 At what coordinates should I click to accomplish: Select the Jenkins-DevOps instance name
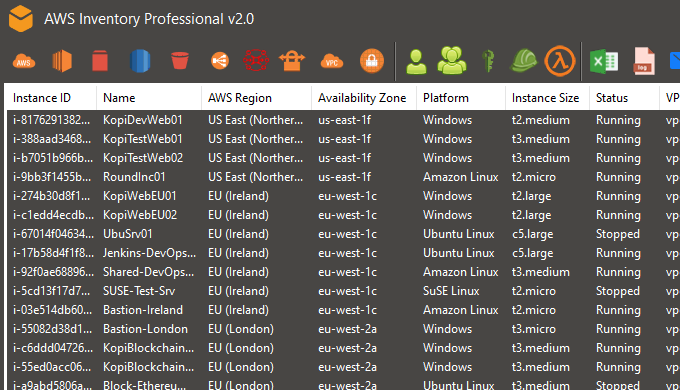(149, 253)
